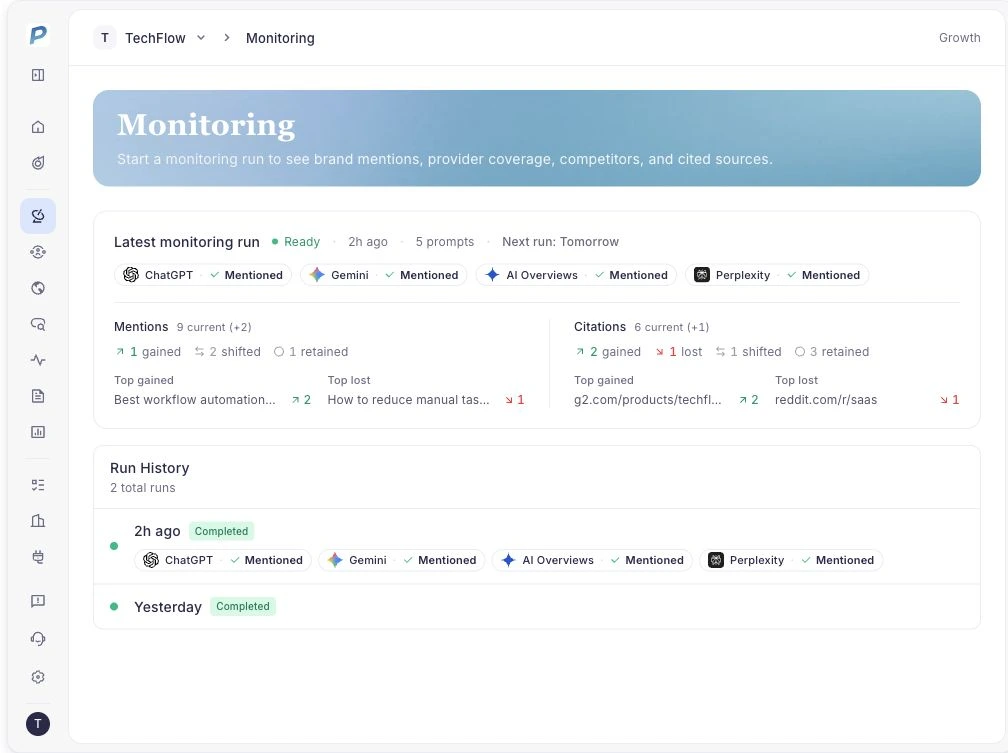Click the '5 prompts' text

coord(445,242)
